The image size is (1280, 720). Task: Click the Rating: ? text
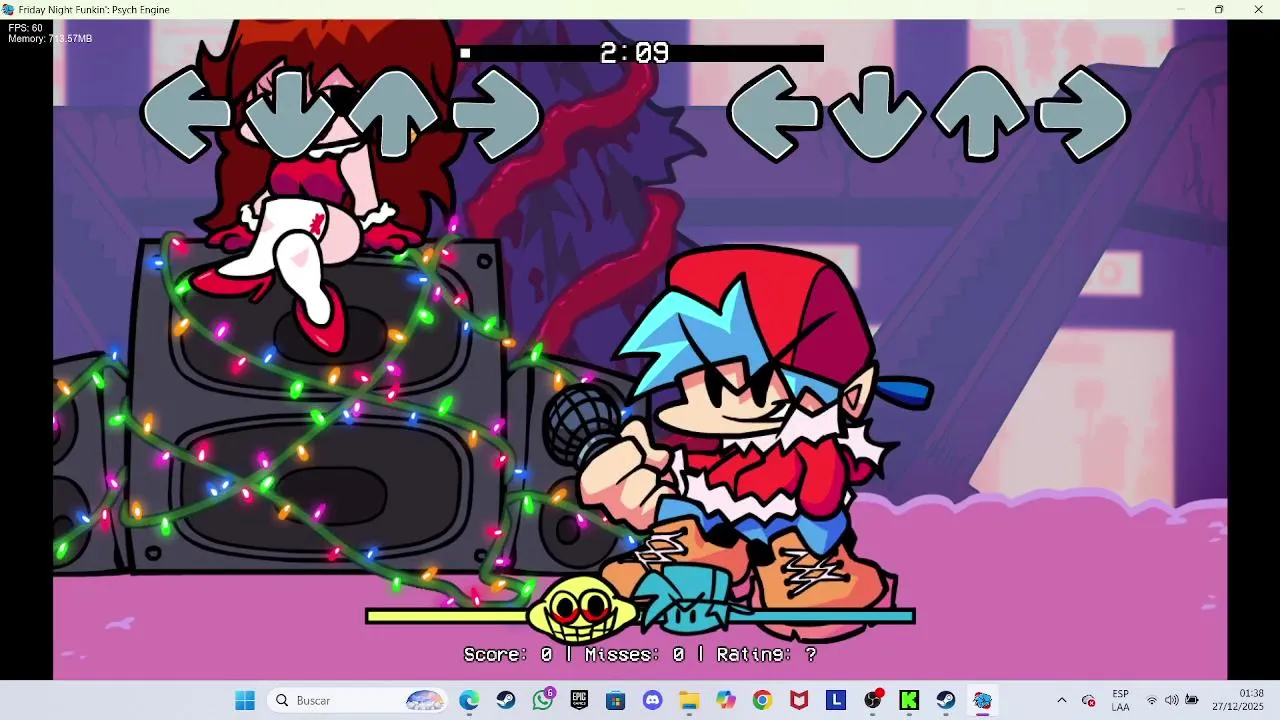(x=766, y=654)
